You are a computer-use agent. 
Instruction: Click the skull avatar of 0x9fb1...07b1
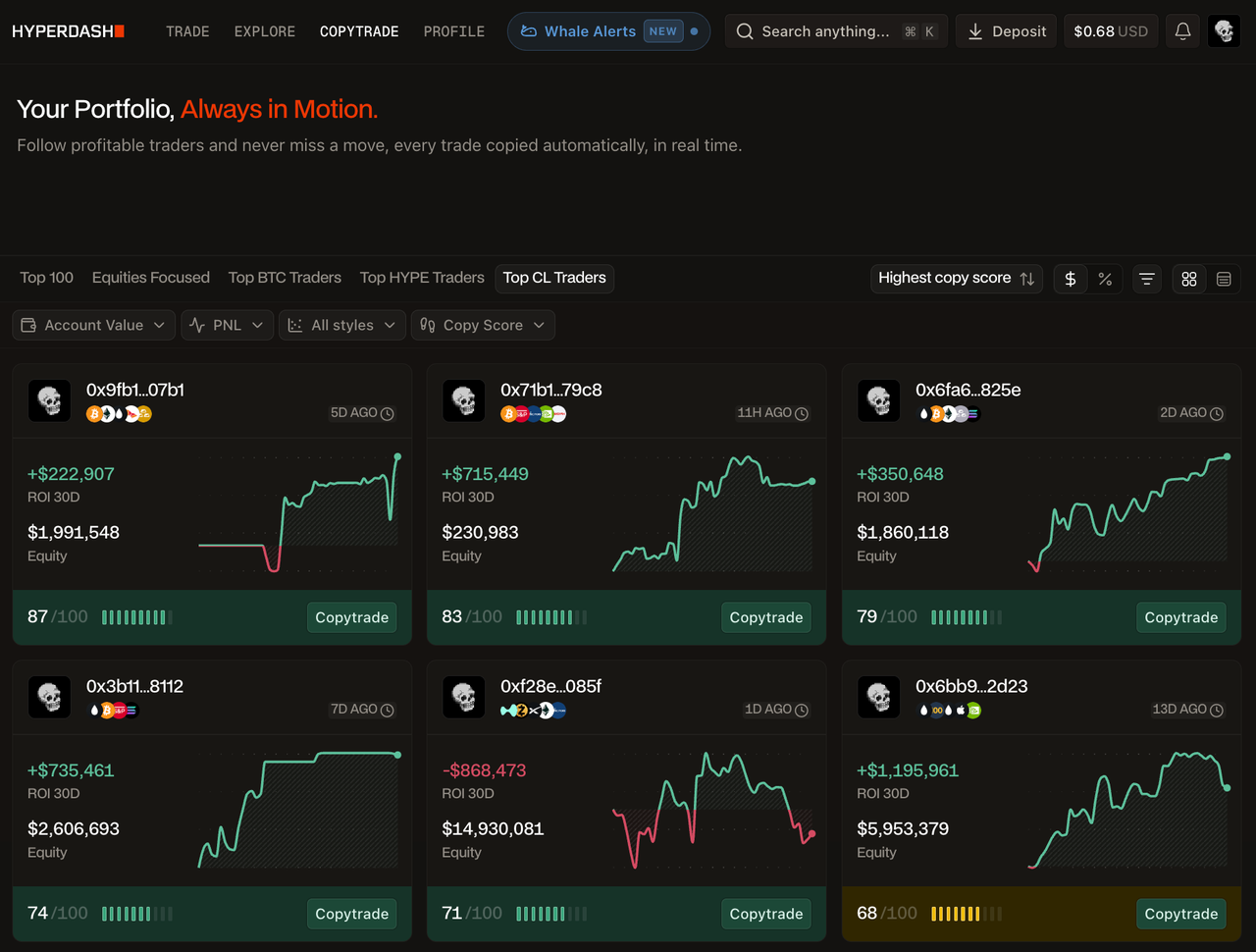[49, 400]
